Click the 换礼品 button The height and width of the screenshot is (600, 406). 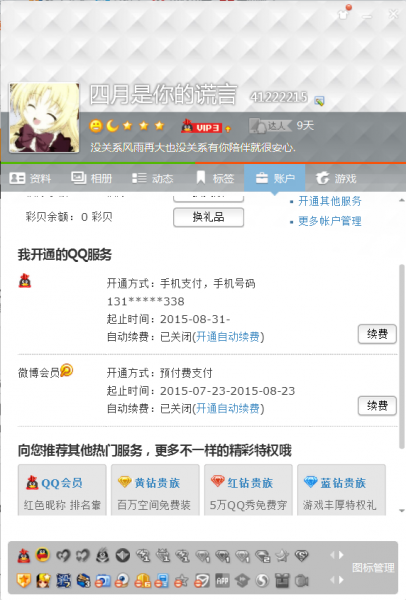point(209,217)
